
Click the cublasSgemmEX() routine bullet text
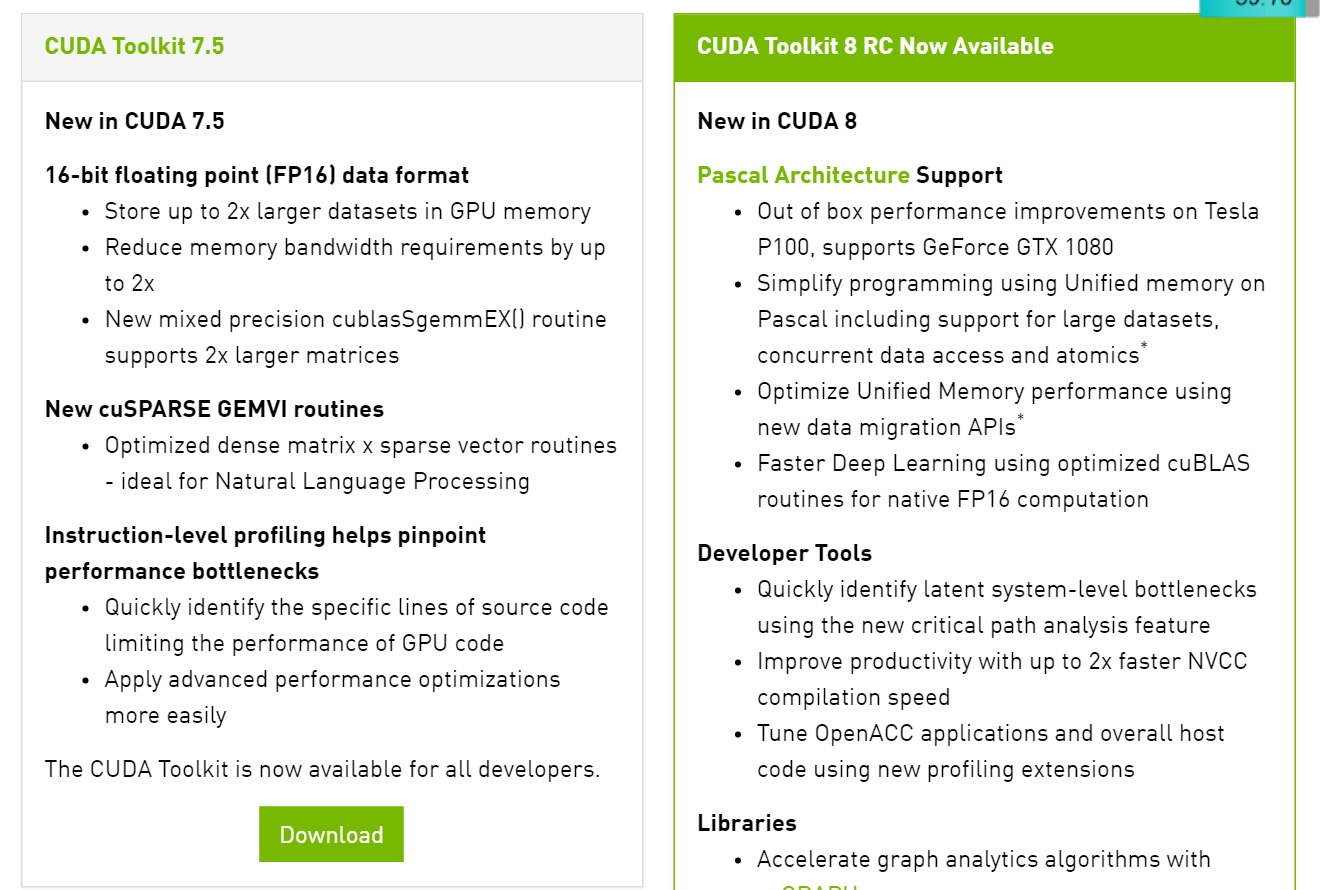pyautogui.click(x=356, y=337)
